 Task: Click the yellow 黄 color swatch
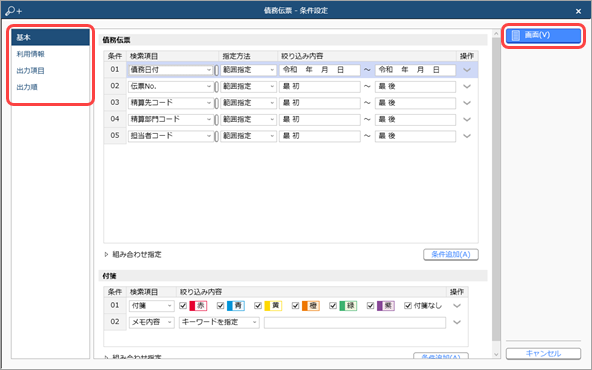273,305
